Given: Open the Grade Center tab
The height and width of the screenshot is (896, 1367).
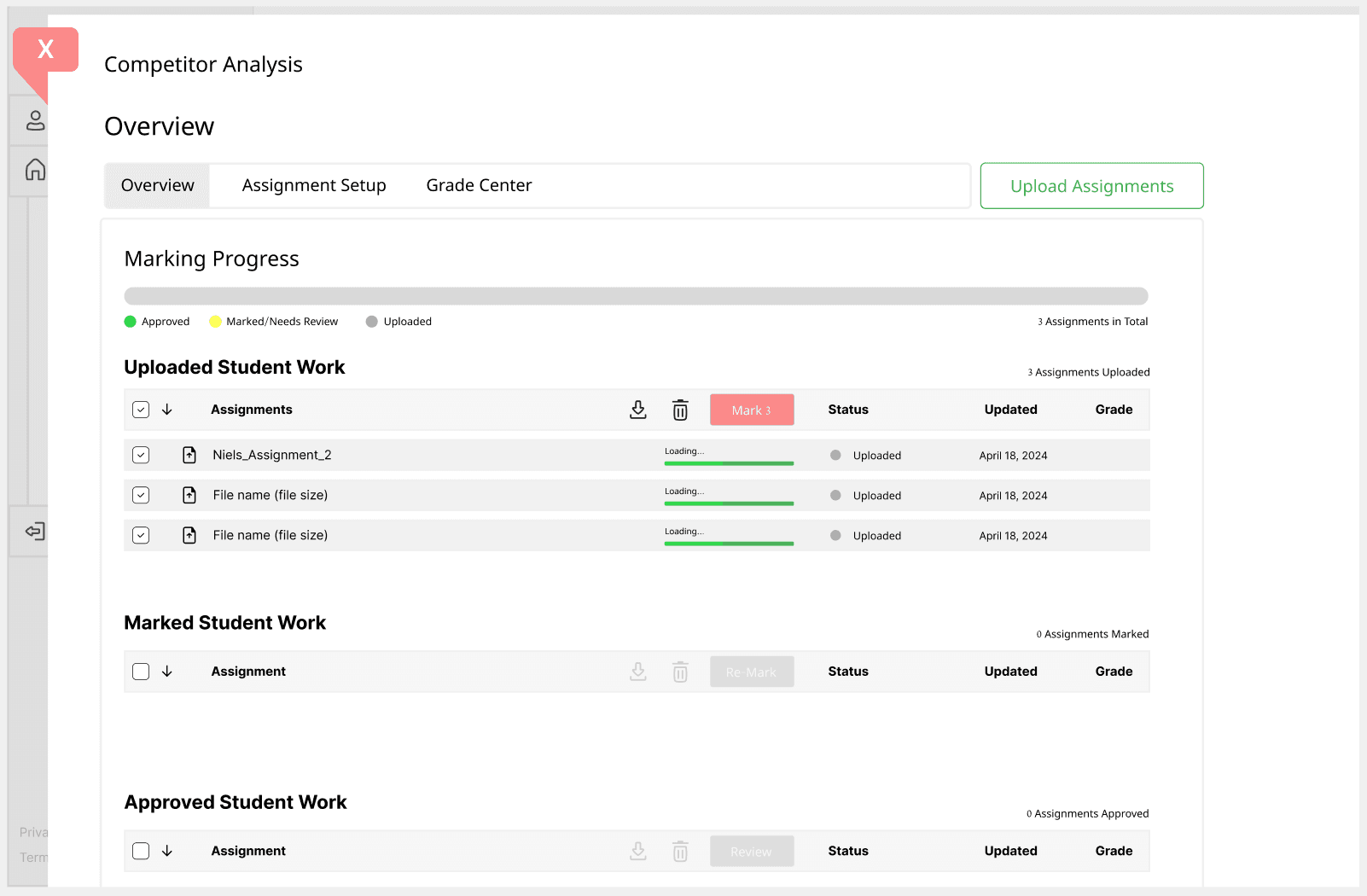Looking at the screenshot, I should [x=479, y=186].
